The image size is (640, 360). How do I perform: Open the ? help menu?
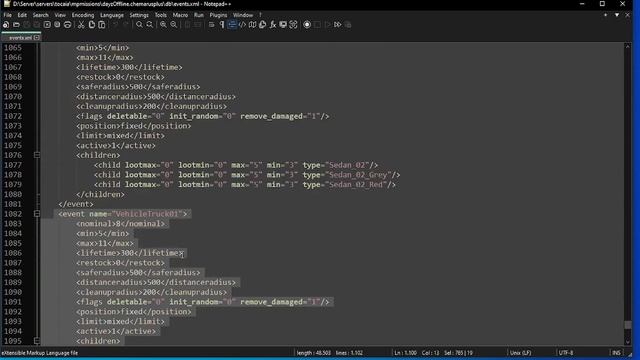coord(260,15)
